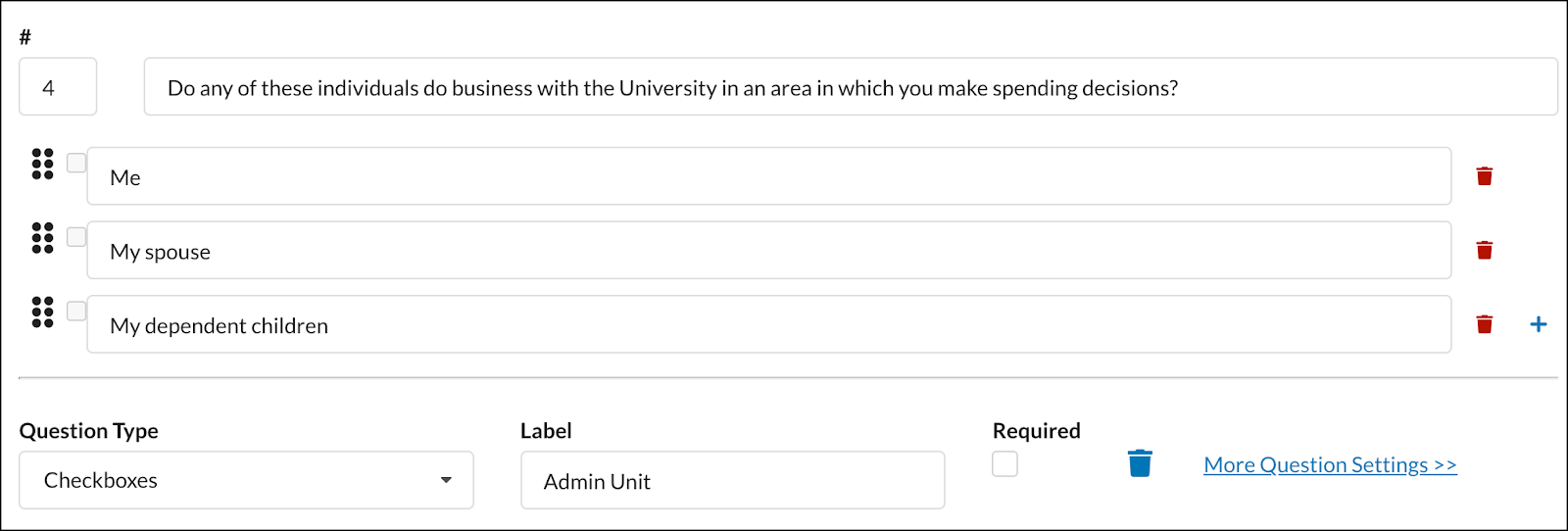Check the box next to "My dependent children"
The height and width of the screenshot is (531, 1568).
pyautogui.click(x=76, y=311)
